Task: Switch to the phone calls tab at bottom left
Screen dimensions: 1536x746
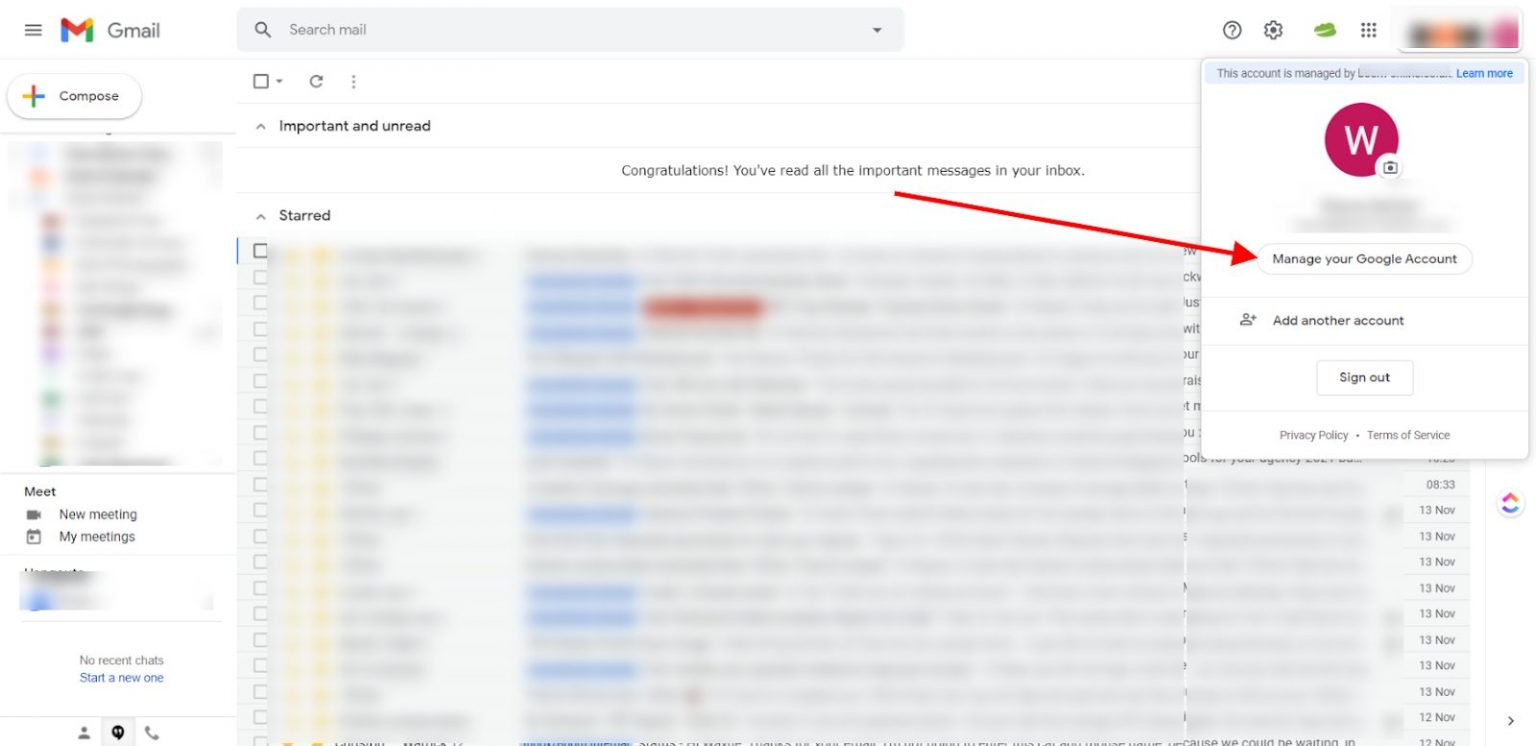Action: pyautogui.click(x=151, y=731)
